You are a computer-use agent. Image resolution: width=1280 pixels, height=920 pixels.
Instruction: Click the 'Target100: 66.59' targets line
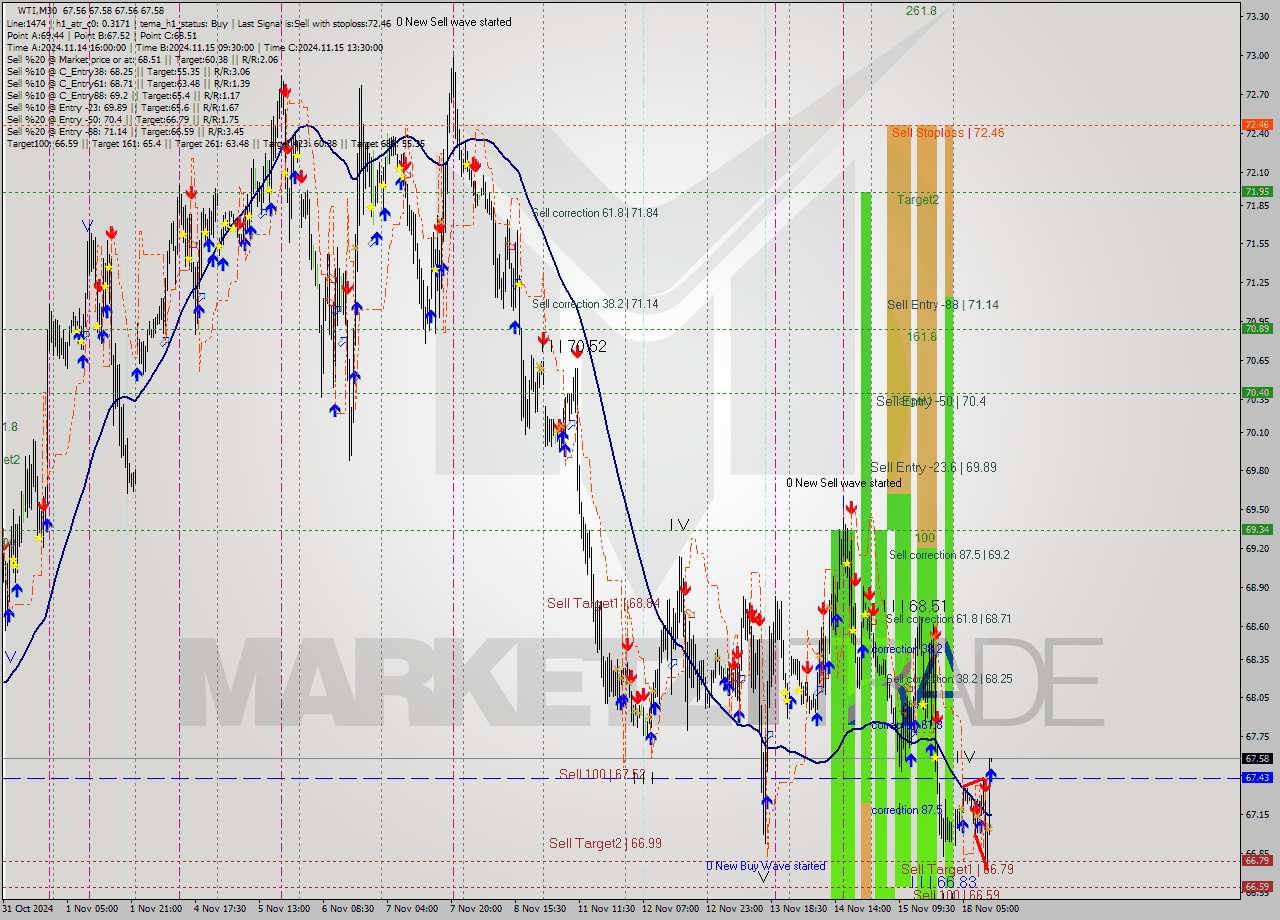215,143
